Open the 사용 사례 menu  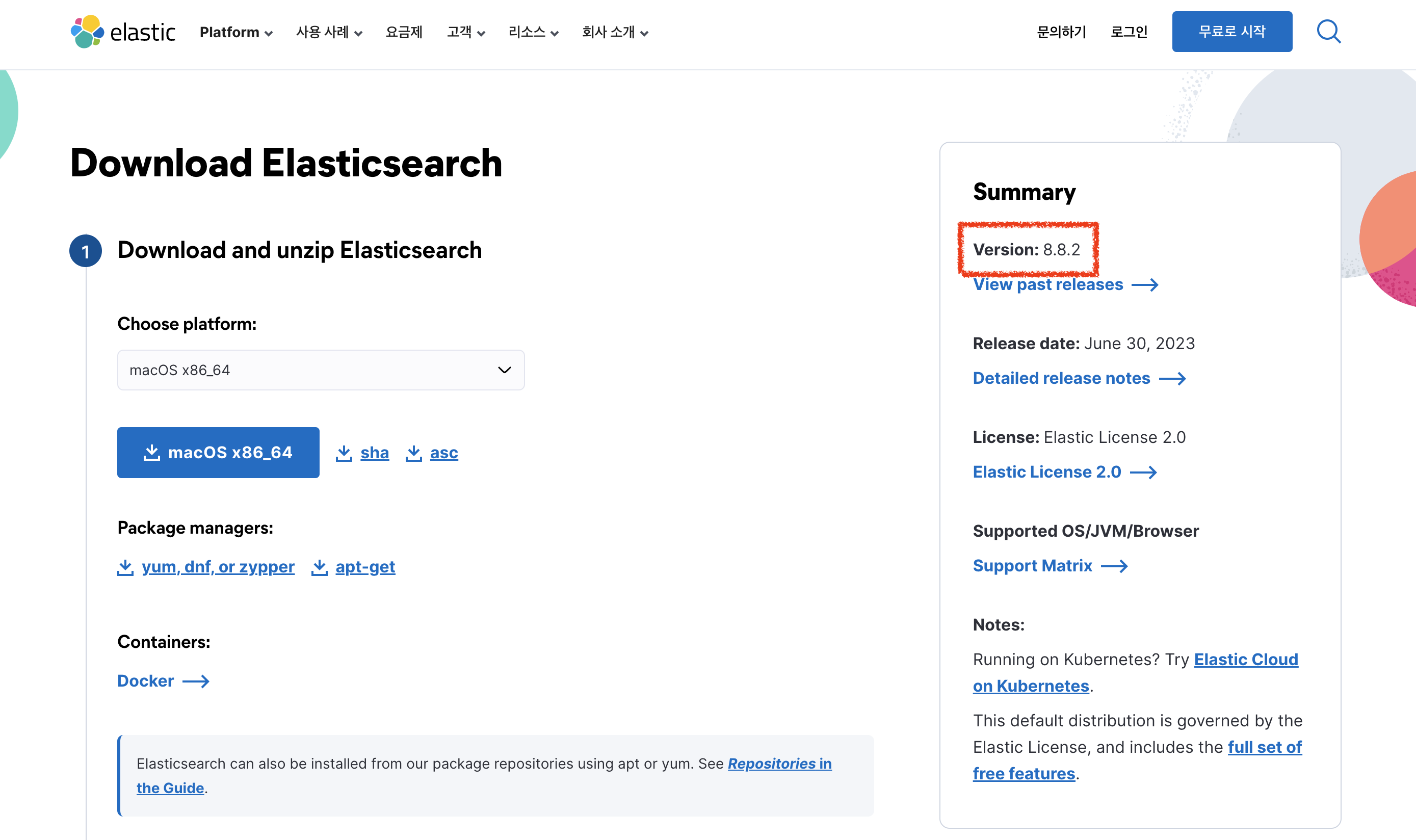pyautogui.click(x=329, y=32)
